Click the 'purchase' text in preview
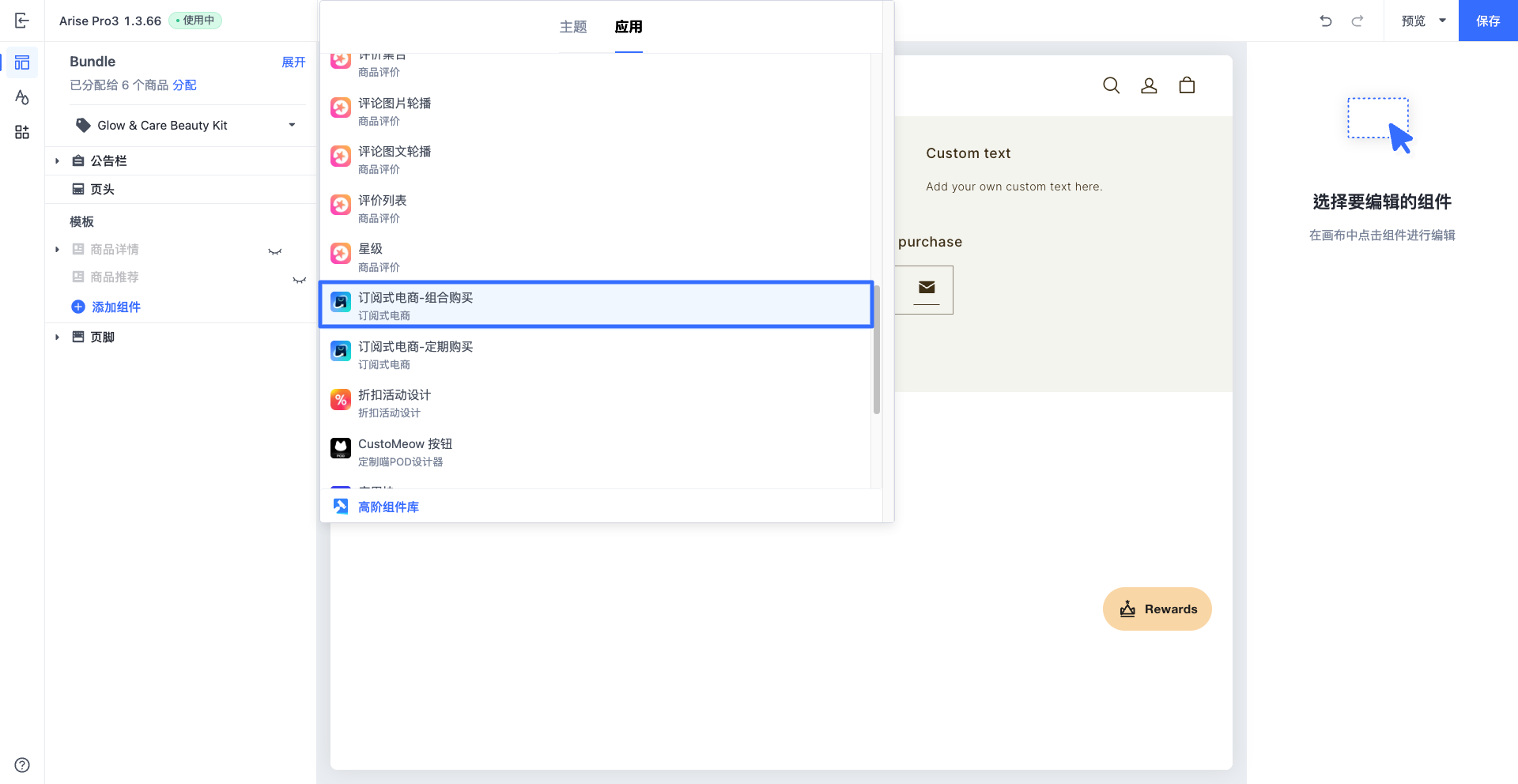Image resolution: width=1518 pixels, height=784 pixels. 930,242
